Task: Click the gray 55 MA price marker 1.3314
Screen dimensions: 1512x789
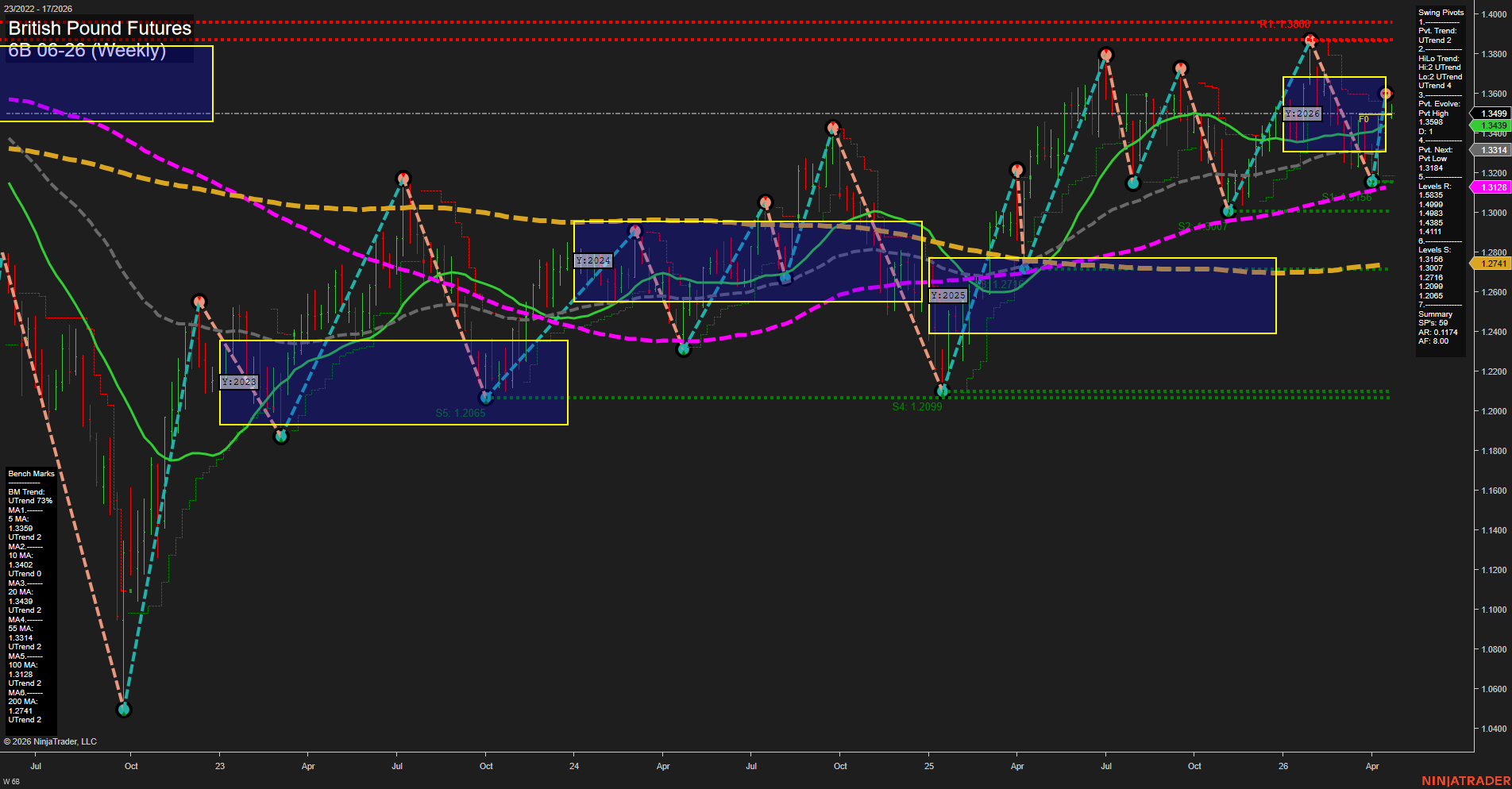Action: click(x=1491, y=150)
